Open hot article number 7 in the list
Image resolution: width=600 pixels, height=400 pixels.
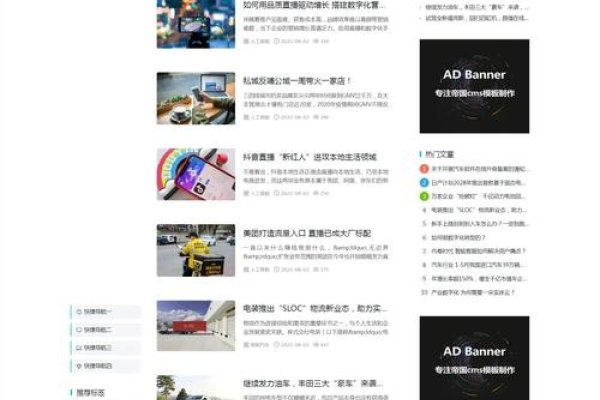coord(479,251)
